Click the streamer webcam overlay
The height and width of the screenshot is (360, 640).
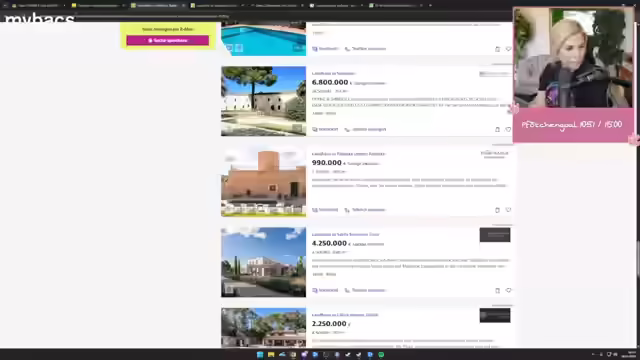[573, 58]
